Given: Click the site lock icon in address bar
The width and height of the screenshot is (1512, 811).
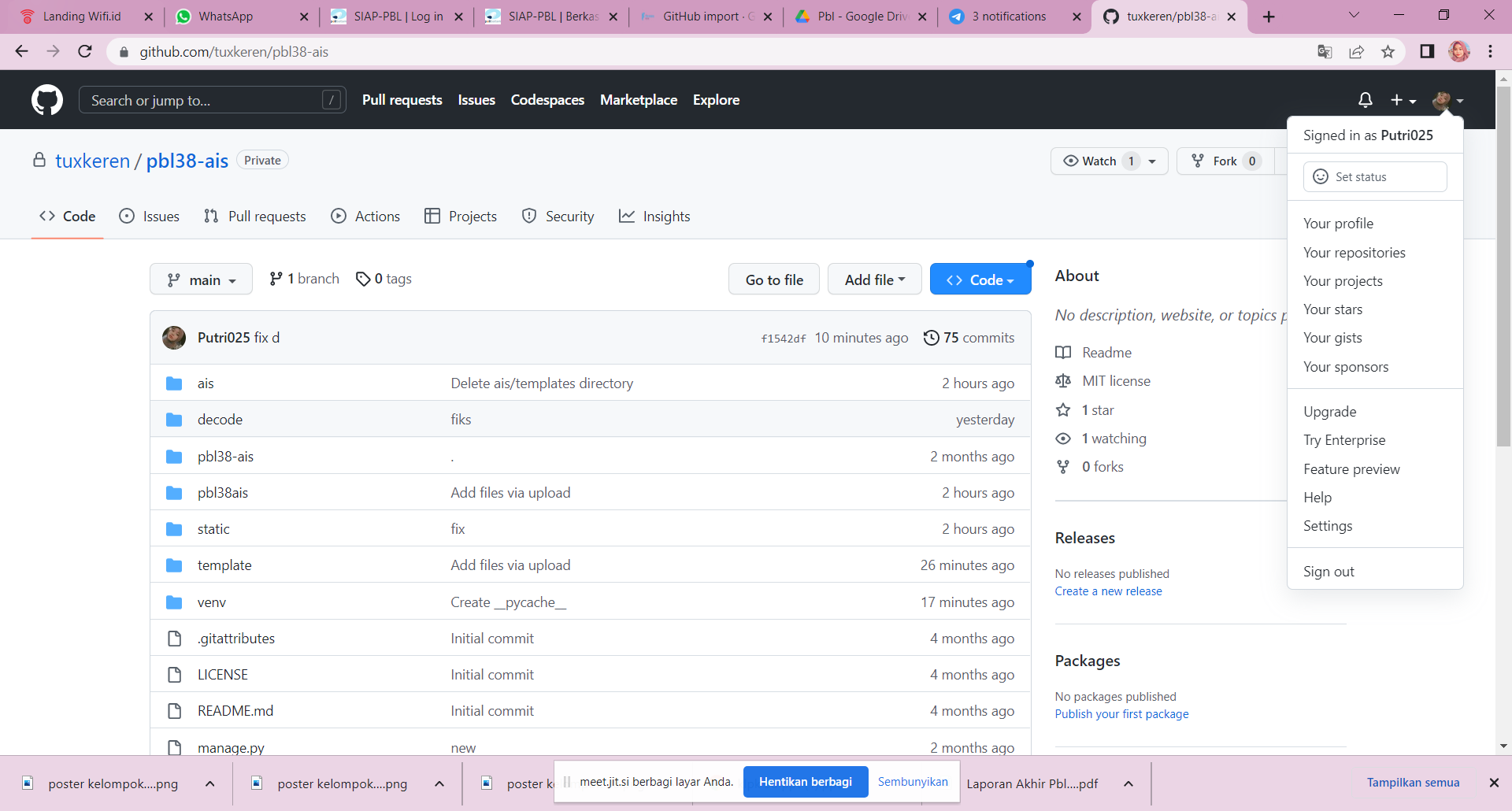Looking at the screenshot, I should click(x=123, y=52).
